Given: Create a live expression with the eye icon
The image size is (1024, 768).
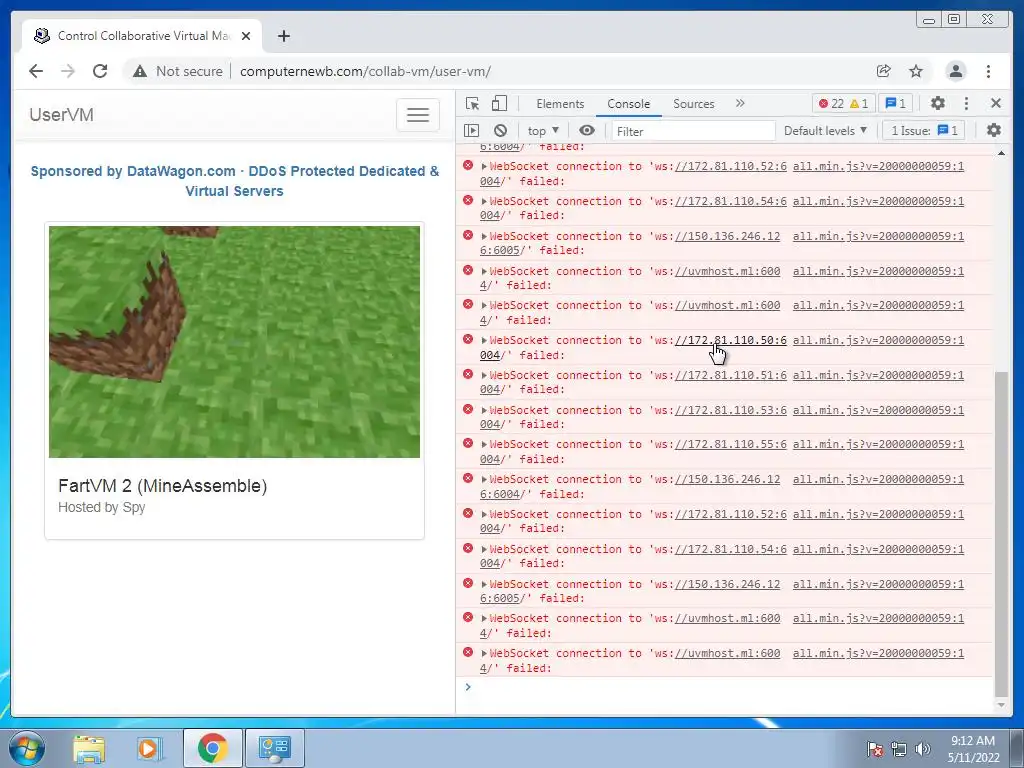Looking at the screenshot, I should click(587, 131).
